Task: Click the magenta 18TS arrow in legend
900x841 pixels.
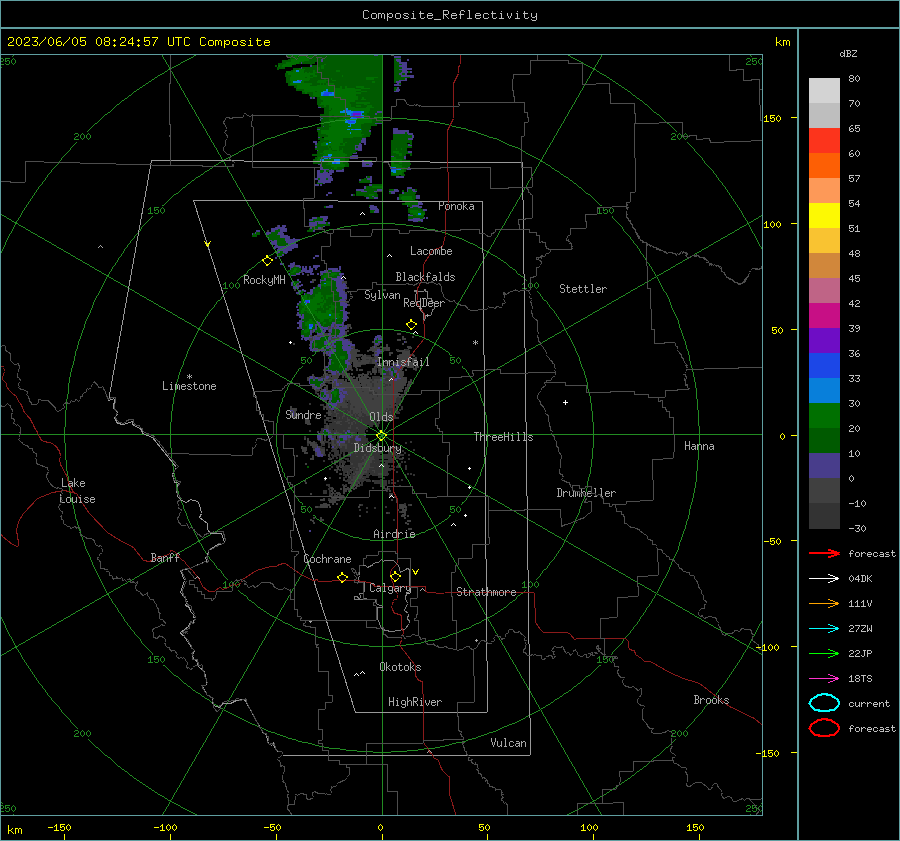Action: 824,679
